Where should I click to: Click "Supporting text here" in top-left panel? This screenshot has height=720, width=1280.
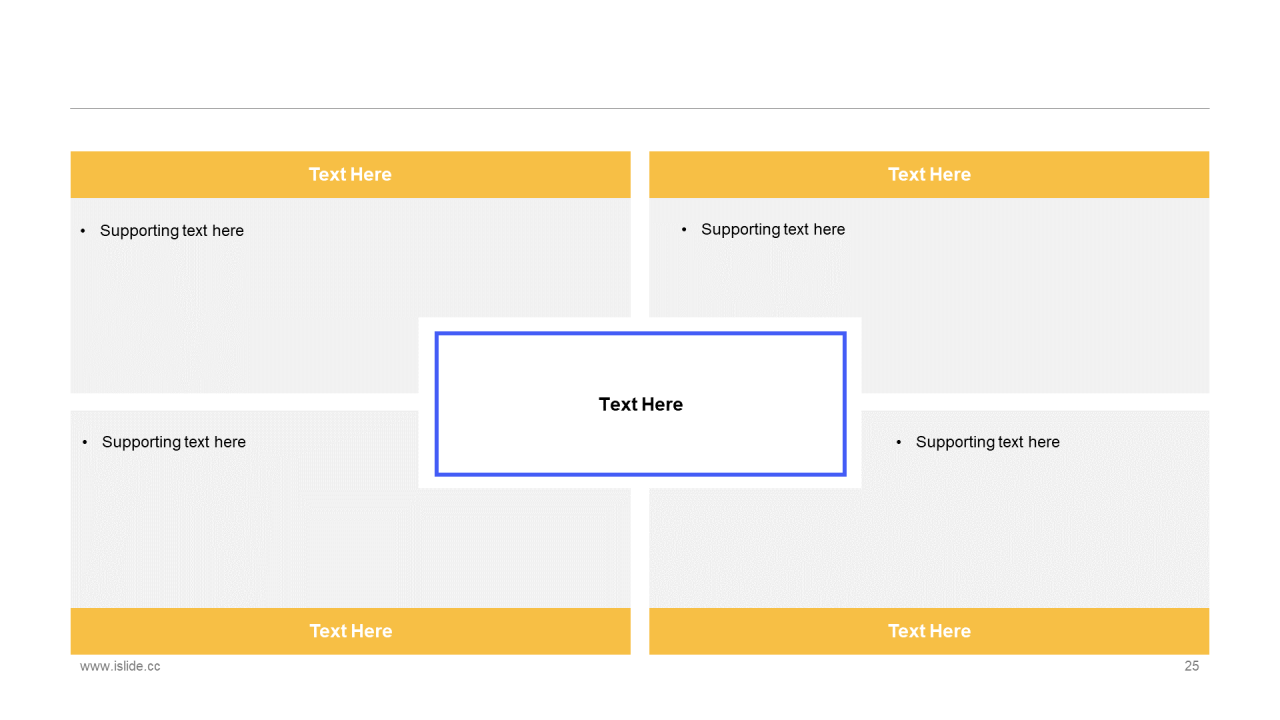tap(172, 231)
